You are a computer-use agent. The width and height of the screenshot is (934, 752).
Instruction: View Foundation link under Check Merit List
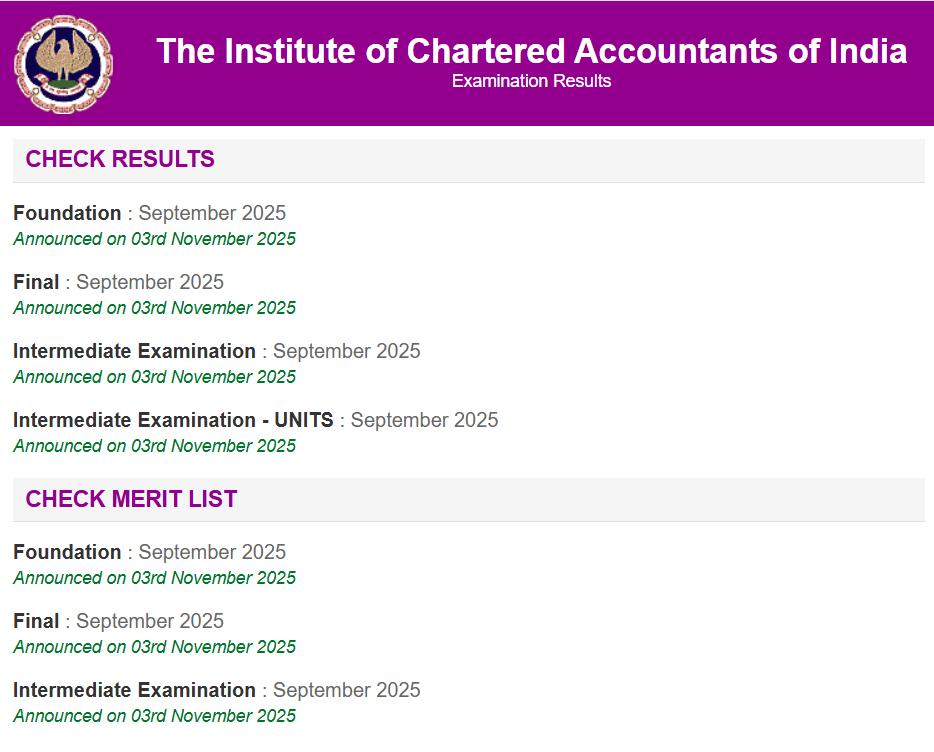[67, 552]
